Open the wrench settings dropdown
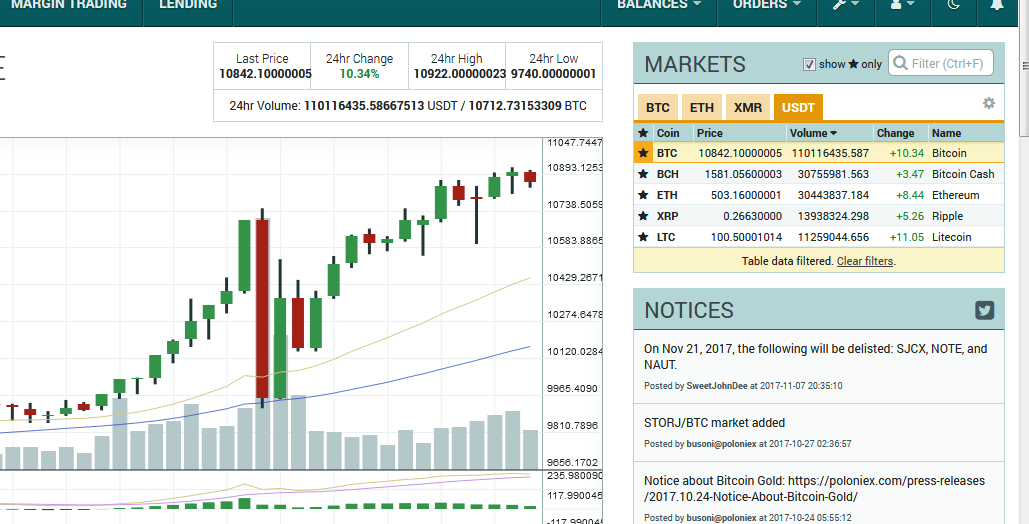Viewport: 1029px width, 524px height. (x=845, y=5)
